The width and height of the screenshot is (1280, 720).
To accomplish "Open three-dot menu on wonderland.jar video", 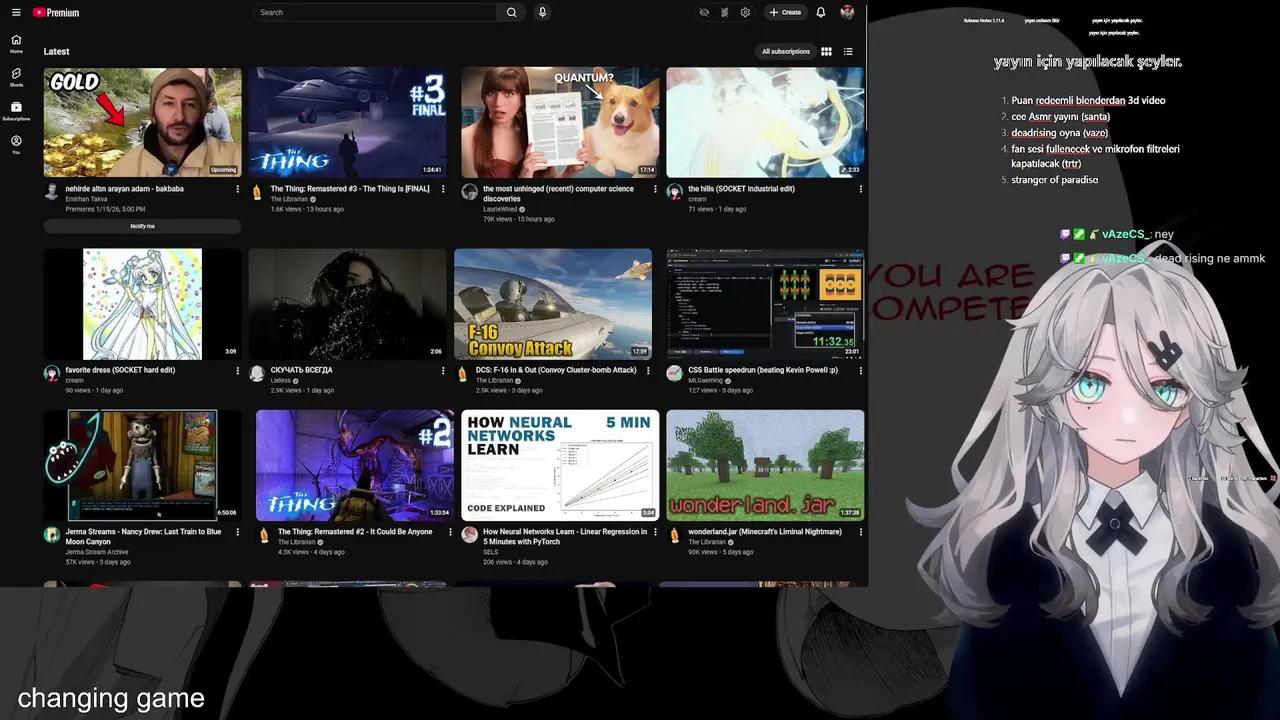I will (x=861, y=531).
